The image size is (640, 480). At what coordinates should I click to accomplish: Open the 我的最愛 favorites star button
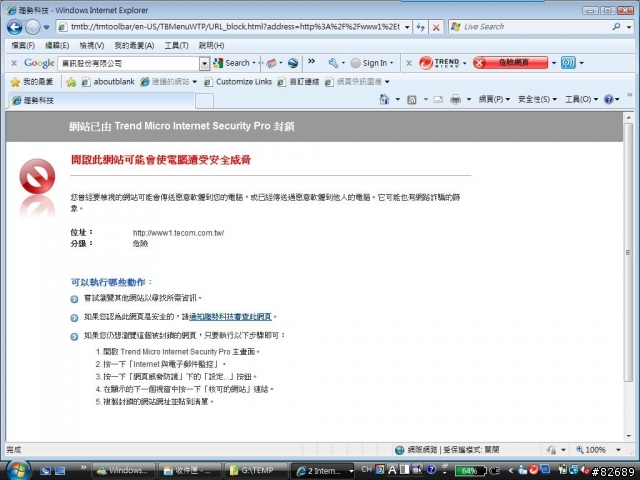click(x=32, y=82)
